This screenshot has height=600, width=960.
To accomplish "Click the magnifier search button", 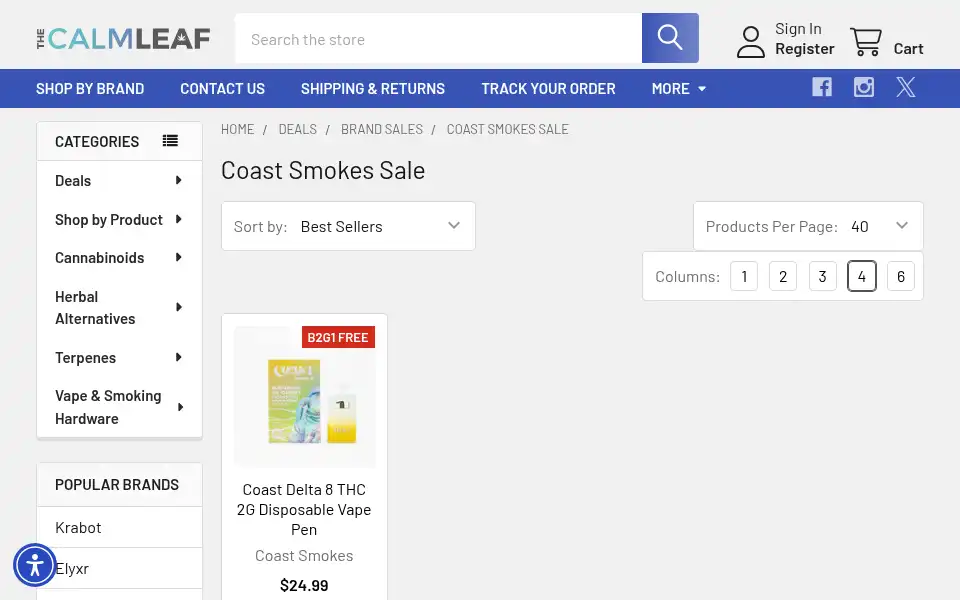I will click(x=670, y=38).
